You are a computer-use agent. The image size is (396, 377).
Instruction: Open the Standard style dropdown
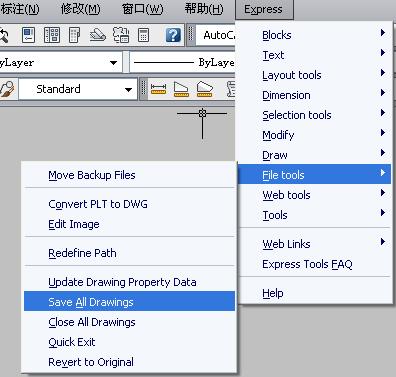(x=78, y=89)
